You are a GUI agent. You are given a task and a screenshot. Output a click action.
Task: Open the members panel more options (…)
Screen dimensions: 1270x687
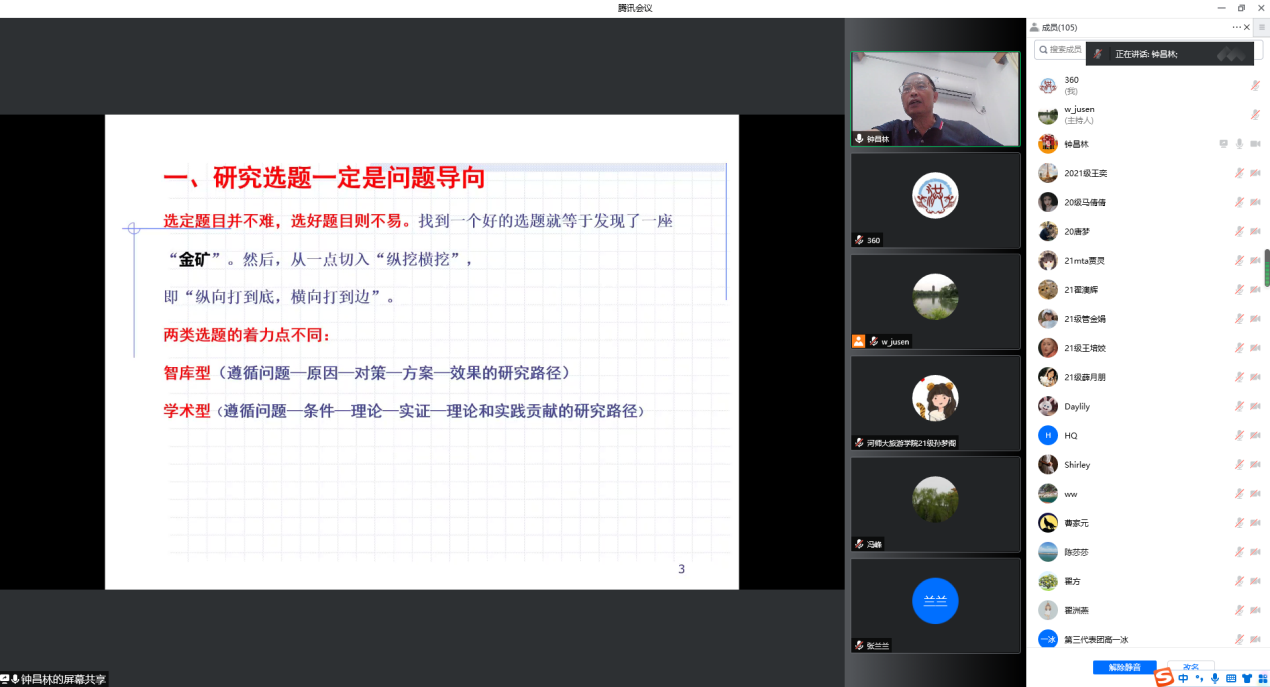click(1236, 27)
